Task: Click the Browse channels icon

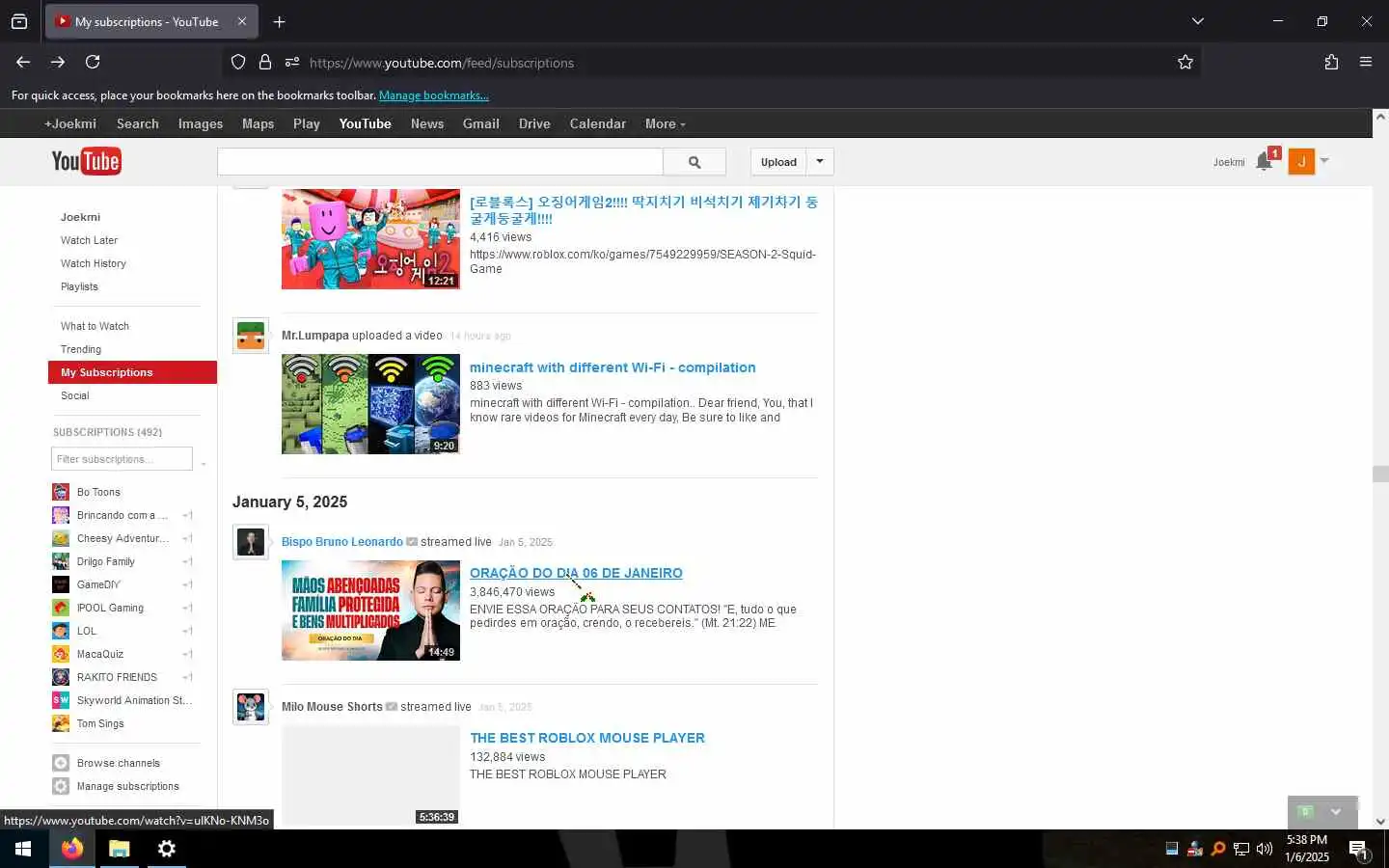Action: point(61,763)
